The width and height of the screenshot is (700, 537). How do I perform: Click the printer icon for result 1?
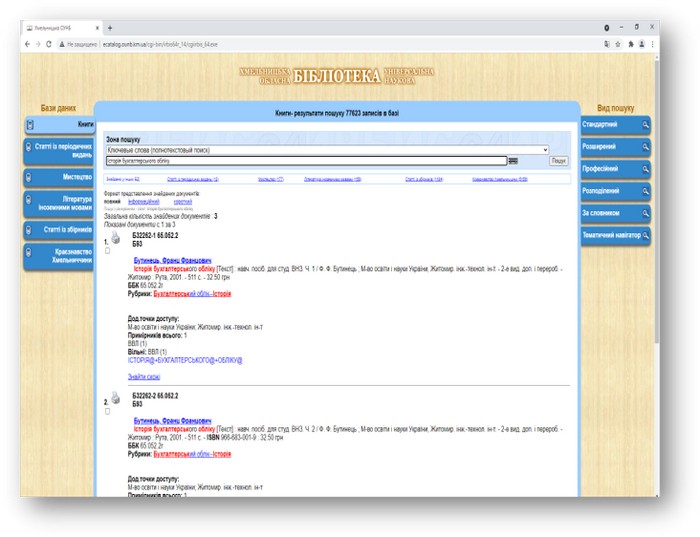pos(114,239)
